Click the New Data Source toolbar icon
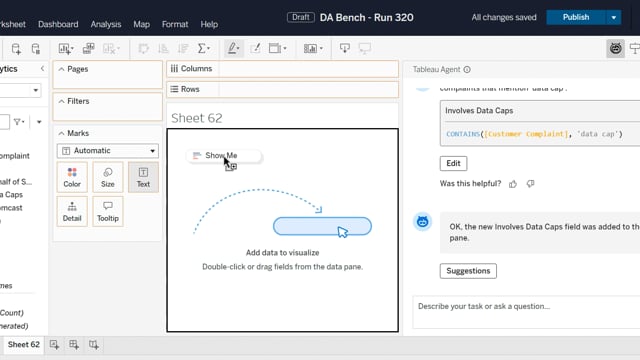Viewport: 640px width, 360px height. click(x=16, y=49)
